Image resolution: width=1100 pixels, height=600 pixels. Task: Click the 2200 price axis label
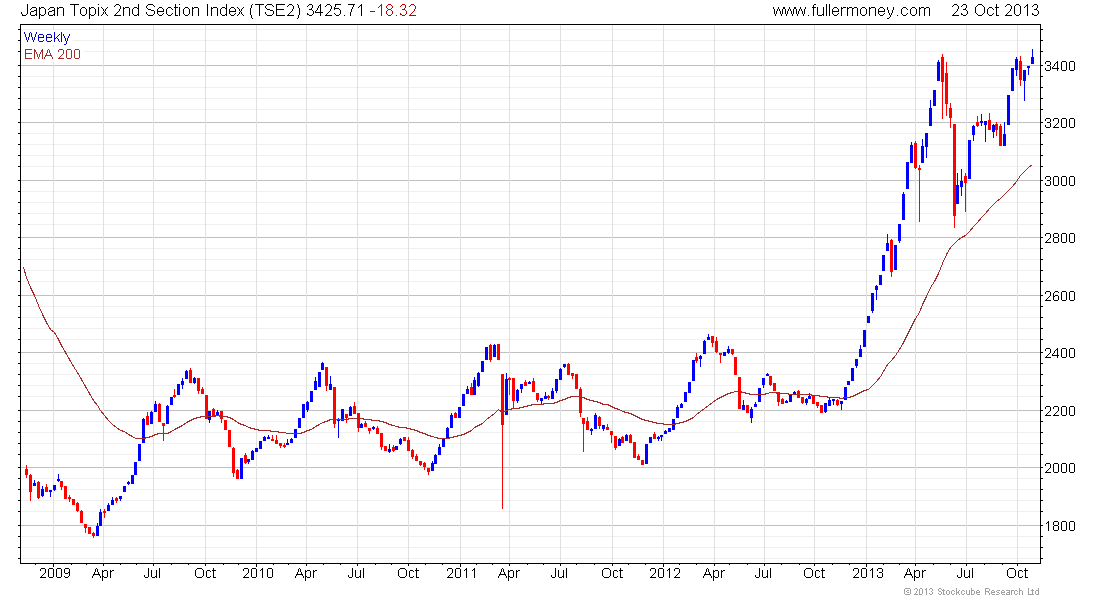coord(1059,411)
